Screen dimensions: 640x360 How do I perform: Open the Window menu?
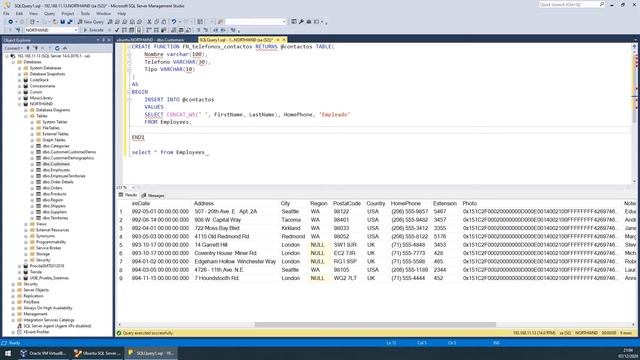pyautogui.click(x=103, y=13)
